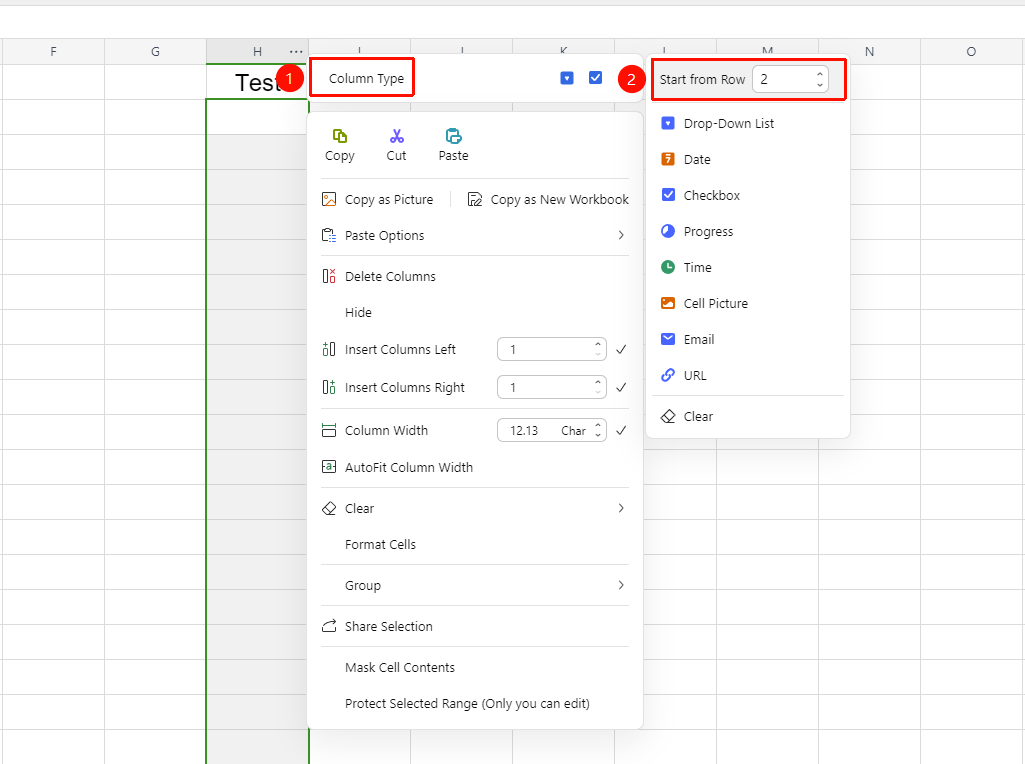The width and height of the screenshot is (1025, 764).
Task: Click the Copy as New Workbook icon
Action: 475,199
